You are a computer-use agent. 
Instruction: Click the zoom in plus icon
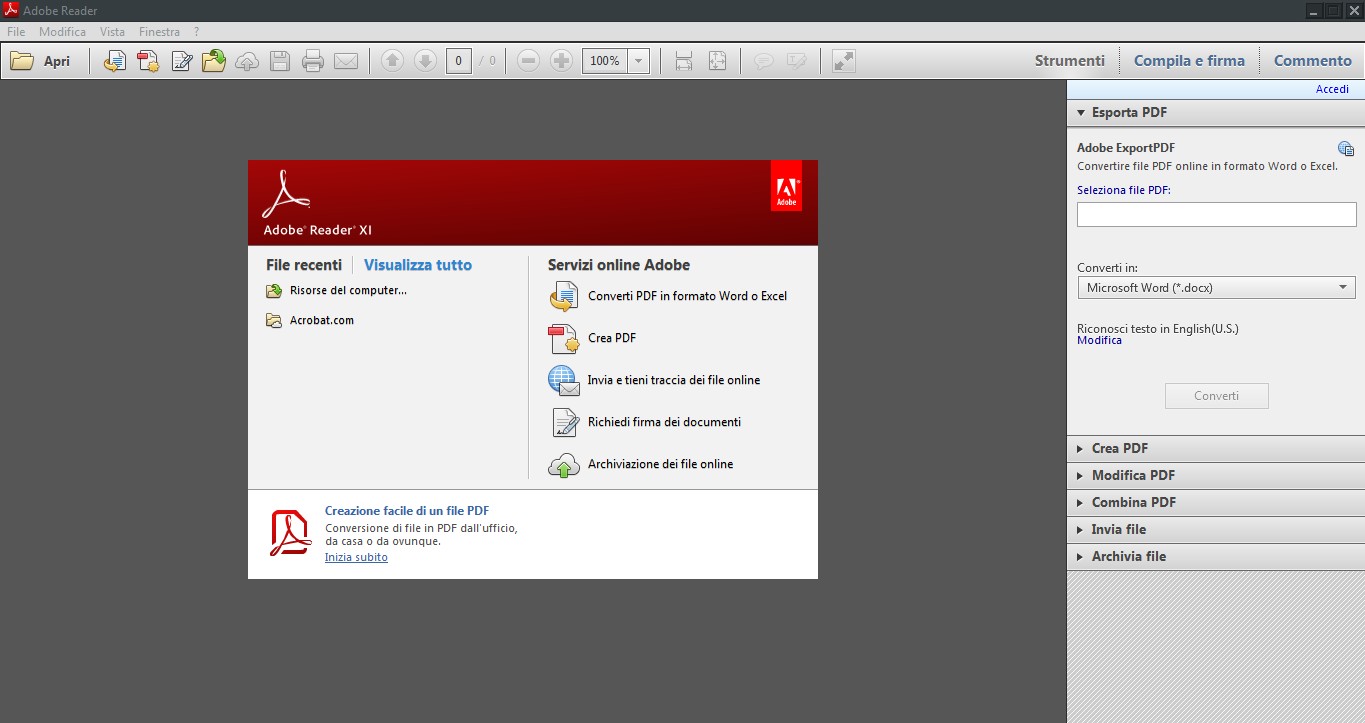point(562,61)
